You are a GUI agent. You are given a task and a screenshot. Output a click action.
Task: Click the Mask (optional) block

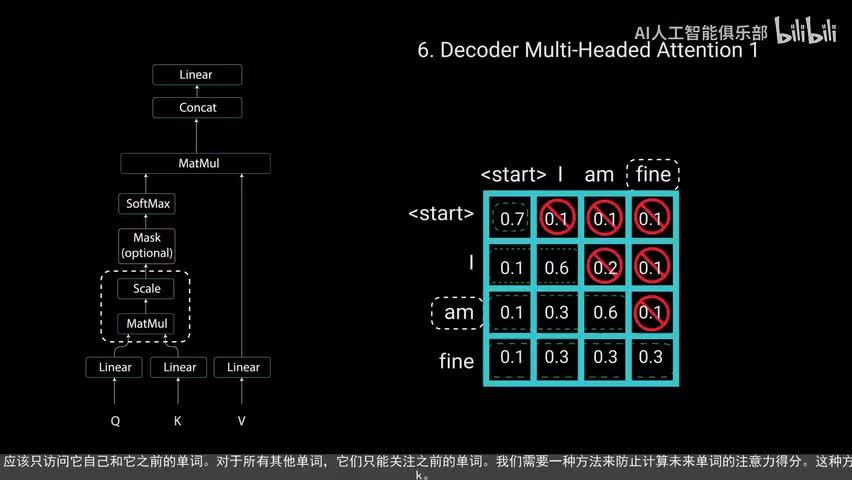point(147,245)
